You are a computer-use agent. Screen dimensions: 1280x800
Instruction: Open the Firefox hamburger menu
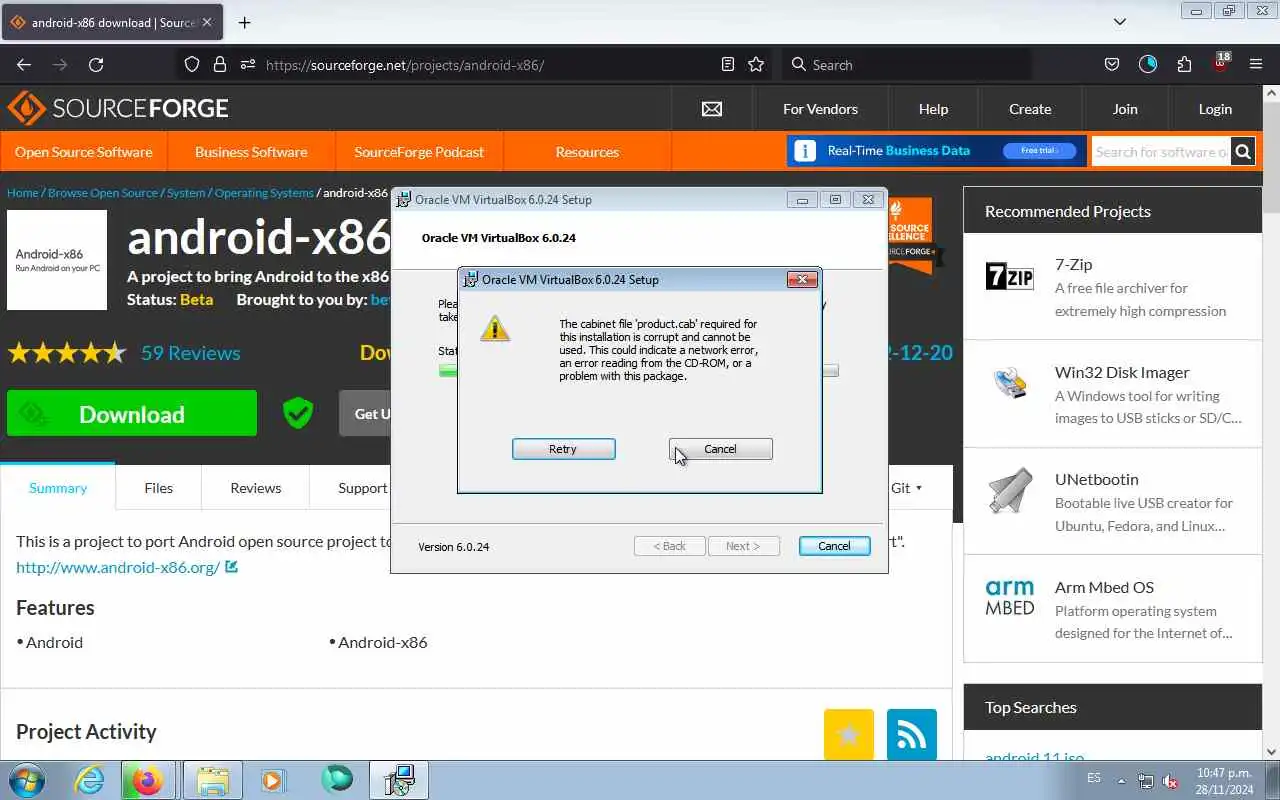click(x=1256, y=64)
